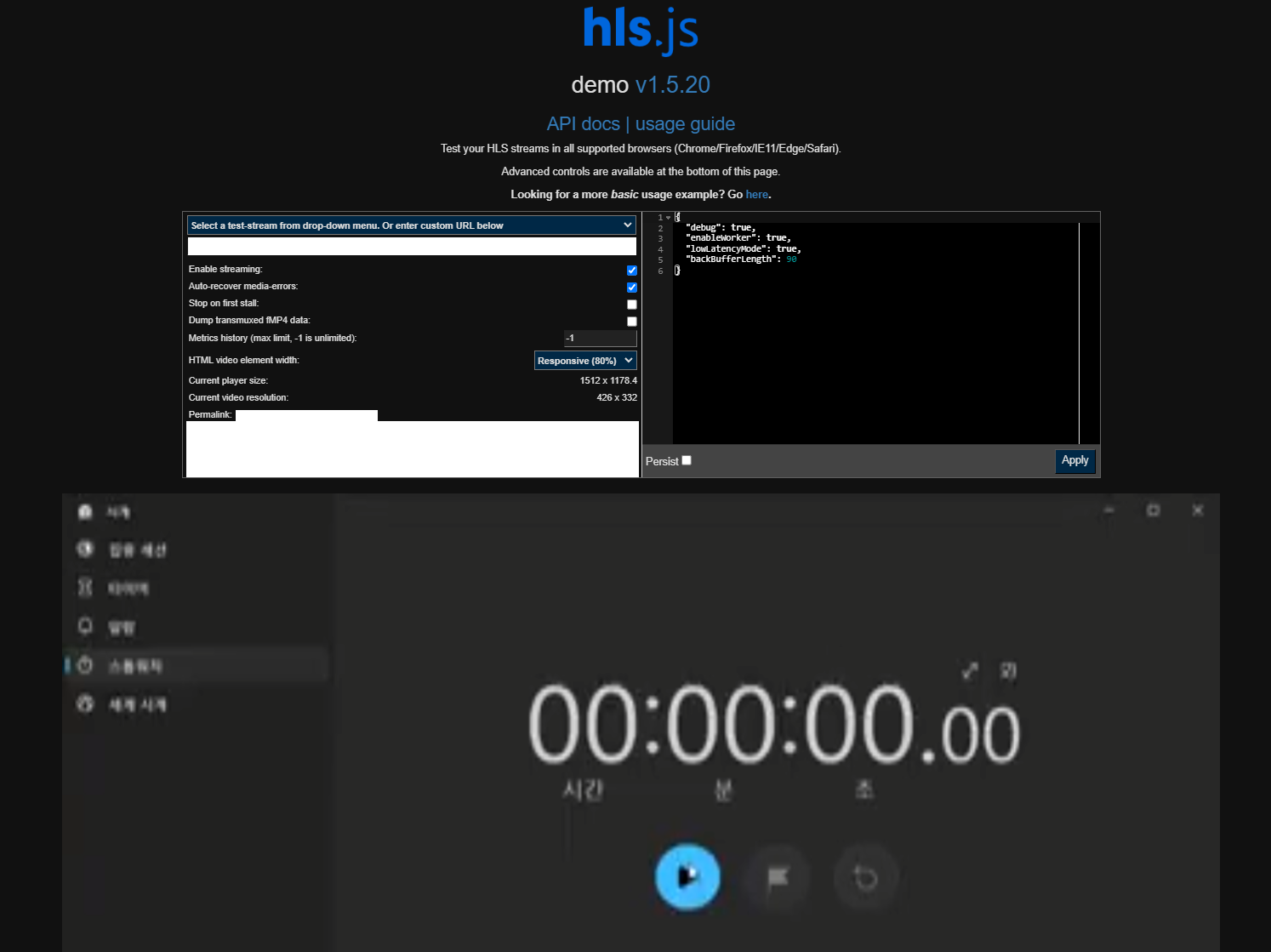Select the Timer hourglass icon in Clock sidebar
The width and height of the screenshot is (1271, 952).
(85, 588)
